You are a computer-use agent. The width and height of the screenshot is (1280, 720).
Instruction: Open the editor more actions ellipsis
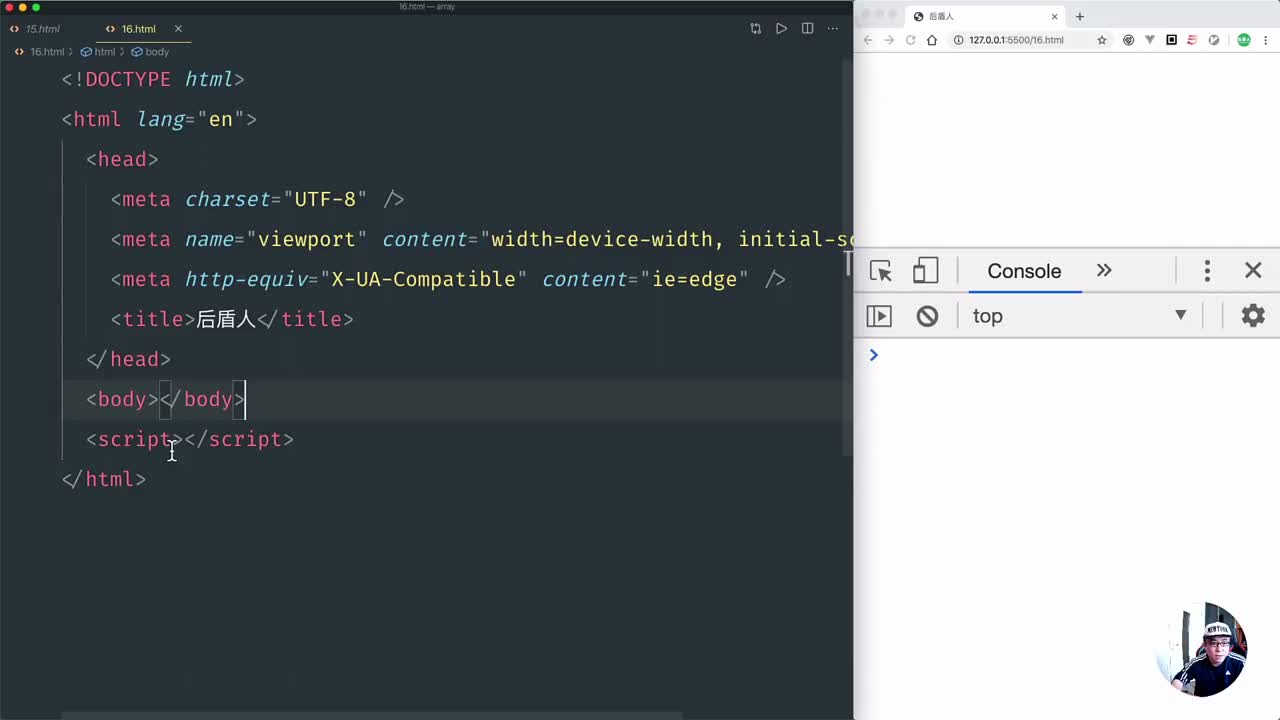(x=833, y=29)
